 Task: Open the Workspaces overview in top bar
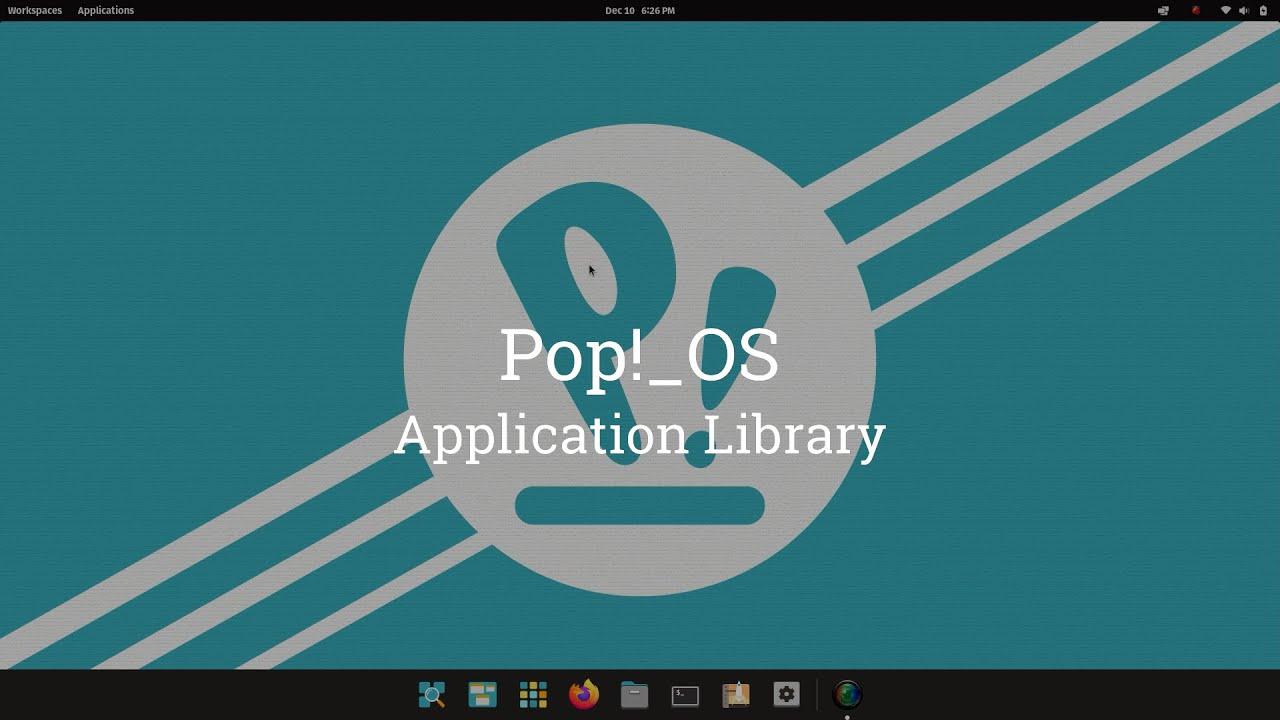[x=35, y=10]
